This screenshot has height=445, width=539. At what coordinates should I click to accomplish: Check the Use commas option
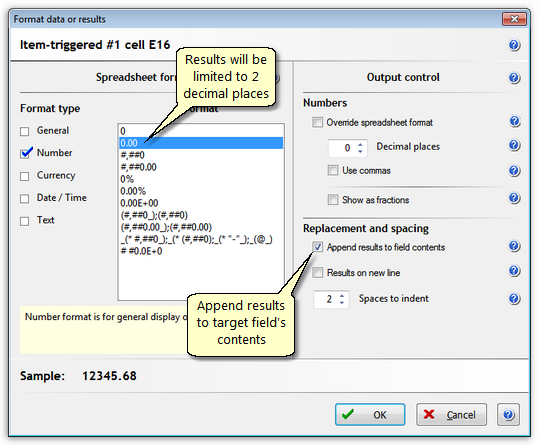(x=333, y=170)
